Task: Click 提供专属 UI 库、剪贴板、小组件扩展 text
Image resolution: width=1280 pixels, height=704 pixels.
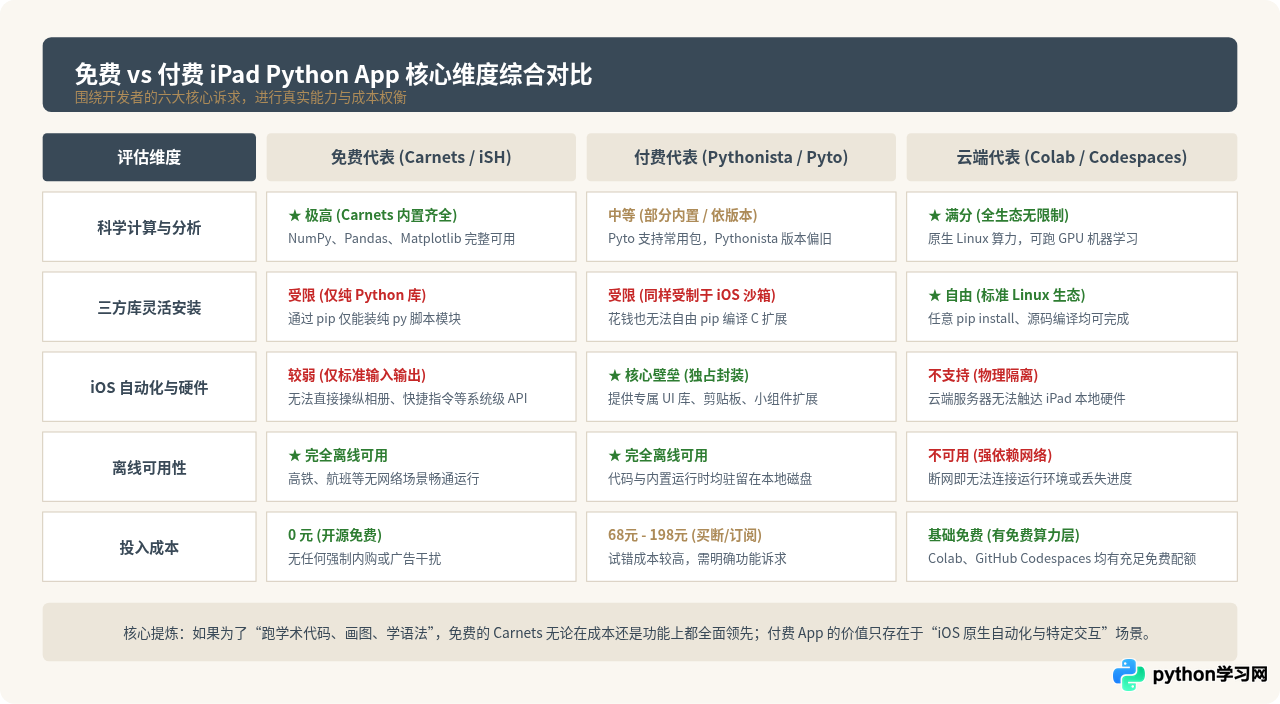Action: tap(713, 399)
